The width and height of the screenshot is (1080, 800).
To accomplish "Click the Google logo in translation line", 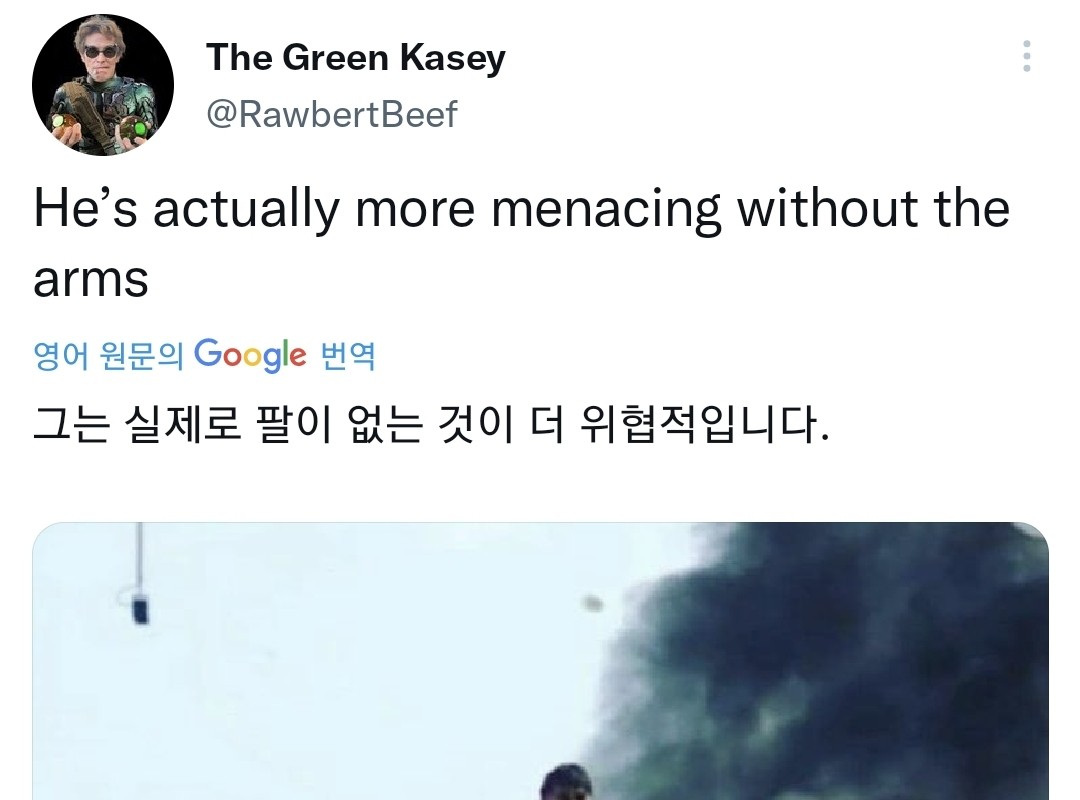I will click(x=250, y=354).
